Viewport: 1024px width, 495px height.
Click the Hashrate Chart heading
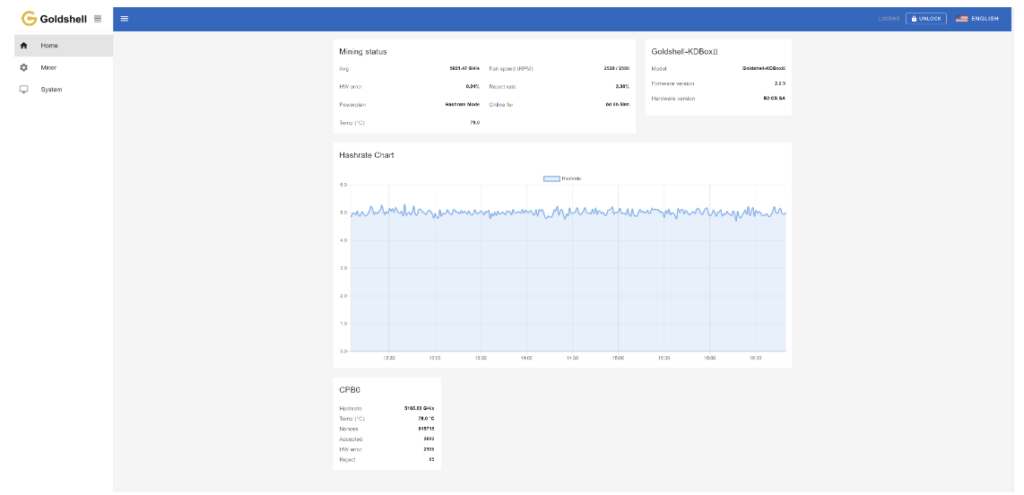pos(366,155)
